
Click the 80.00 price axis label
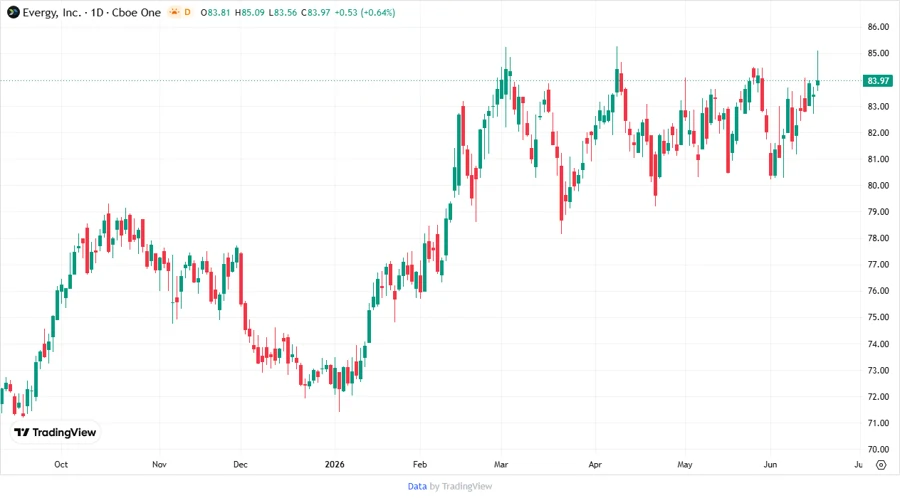coord(878,185)
